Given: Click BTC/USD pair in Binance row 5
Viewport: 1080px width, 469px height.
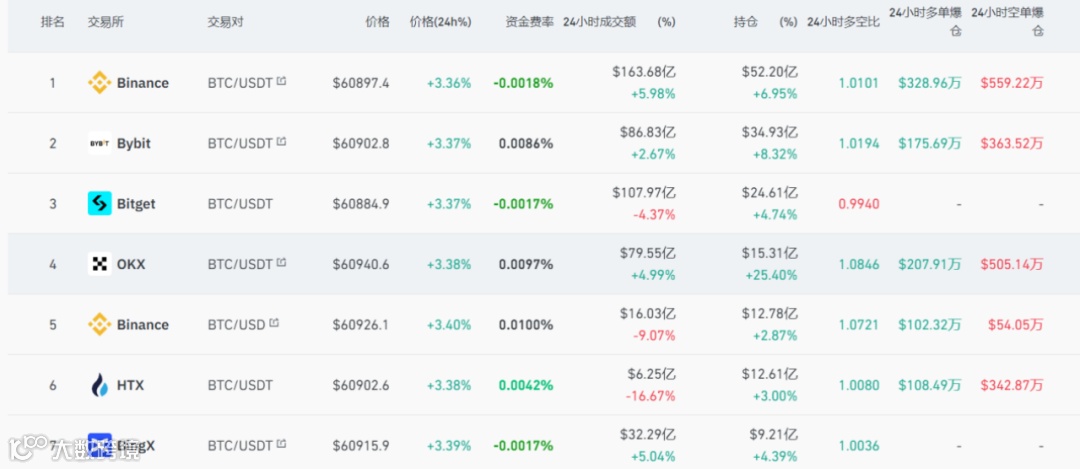Looking at the screenshot, I should point(236,324).
